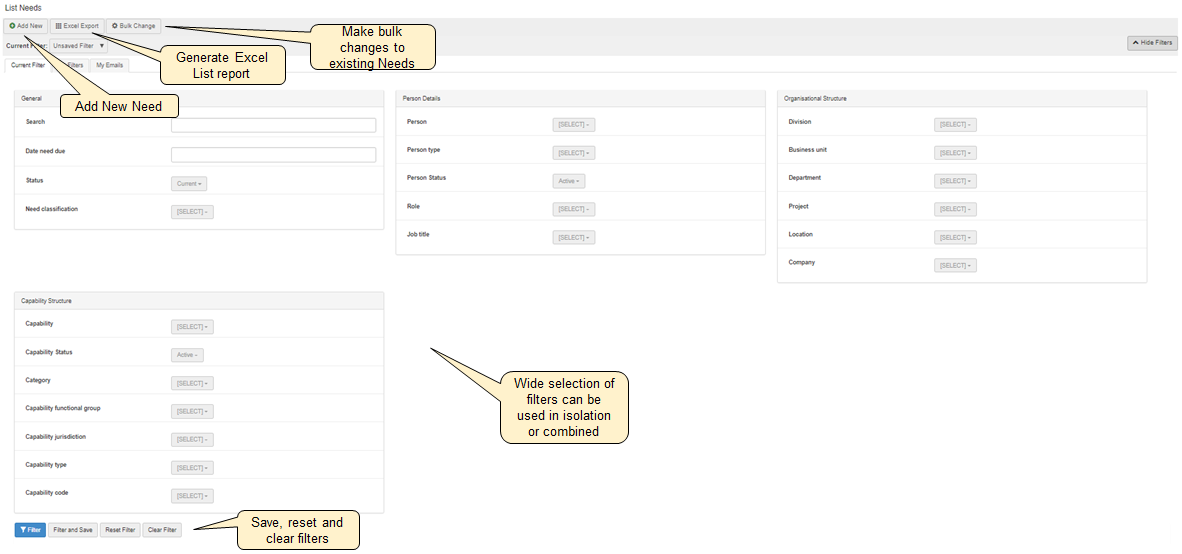Open the Company select dropdown
Image resolution: width=1182 pixels, height=554 pixels.
(955, 265)
